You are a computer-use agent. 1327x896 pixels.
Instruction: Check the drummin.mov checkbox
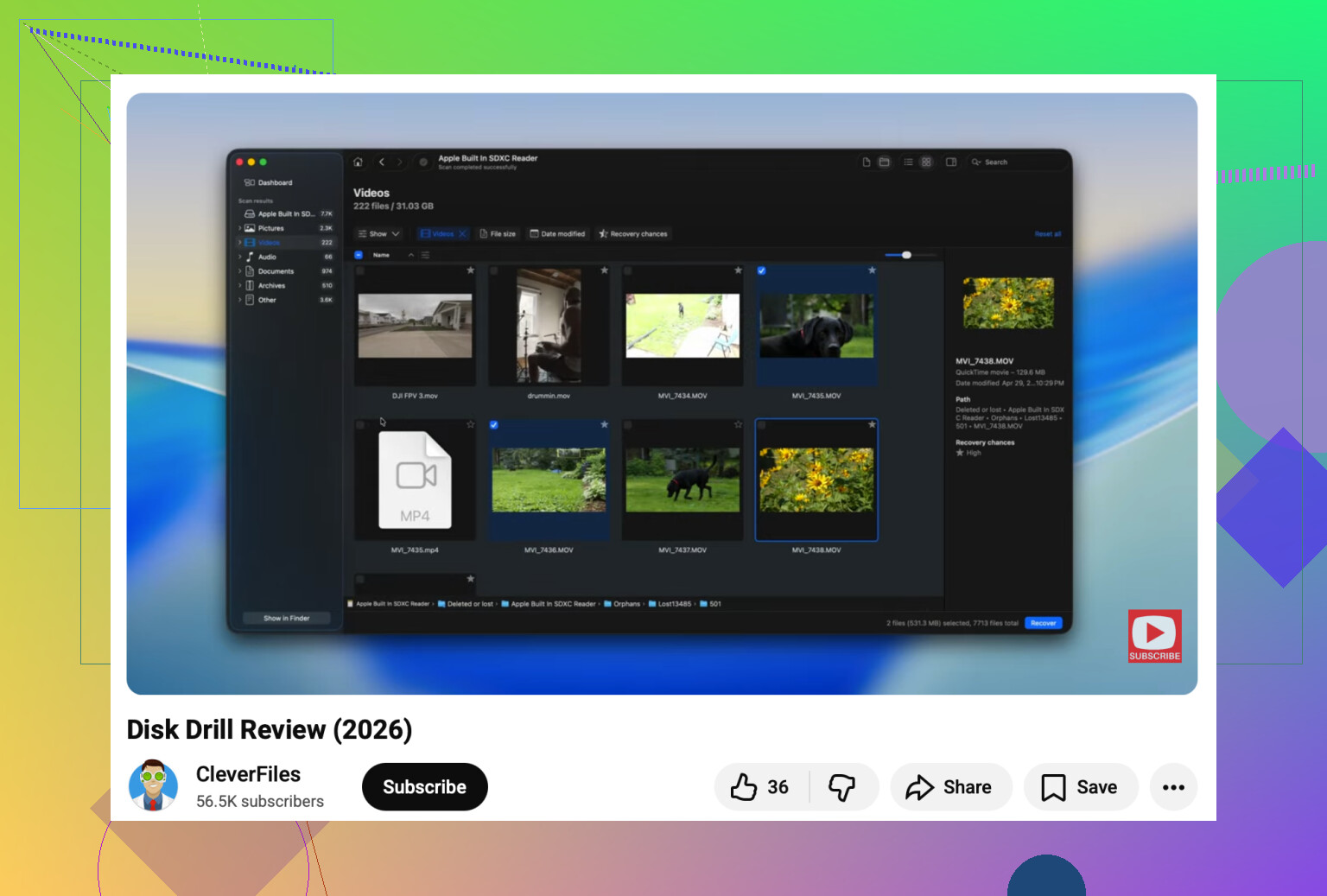pos(494,270)
